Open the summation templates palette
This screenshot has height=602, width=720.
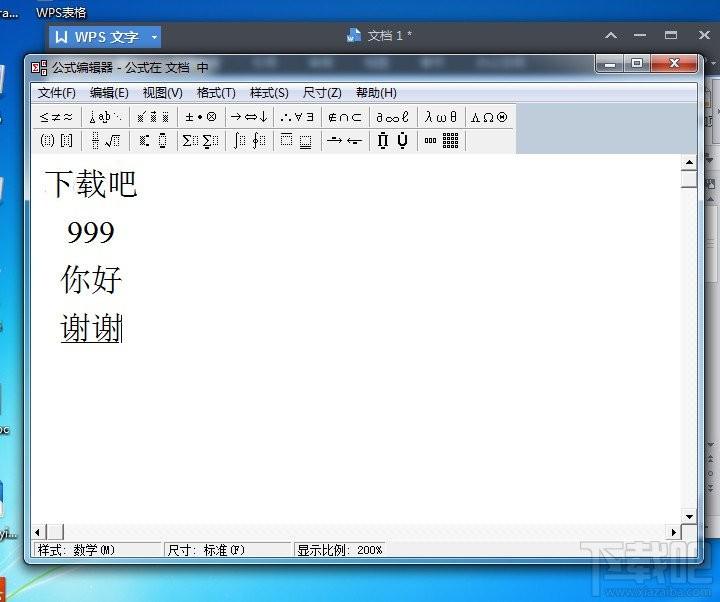point(201,141)
